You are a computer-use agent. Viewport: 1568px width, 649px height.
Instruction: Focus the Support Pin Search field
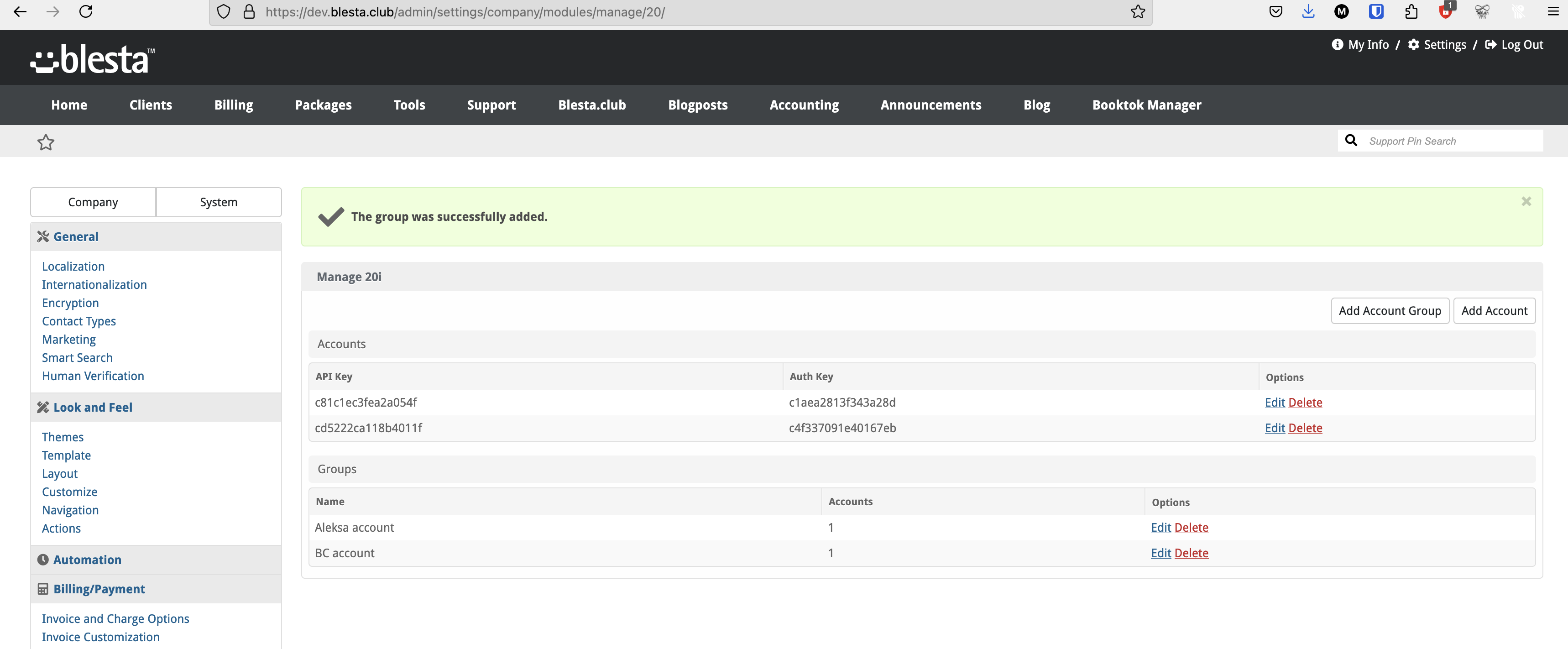click(x=1453, y=141)
